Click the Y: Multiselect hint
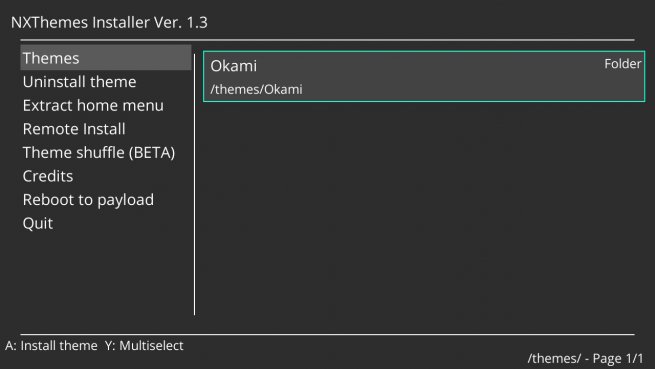Image resolution: width=655 pixels, height=369 pixels. point(144,346)
